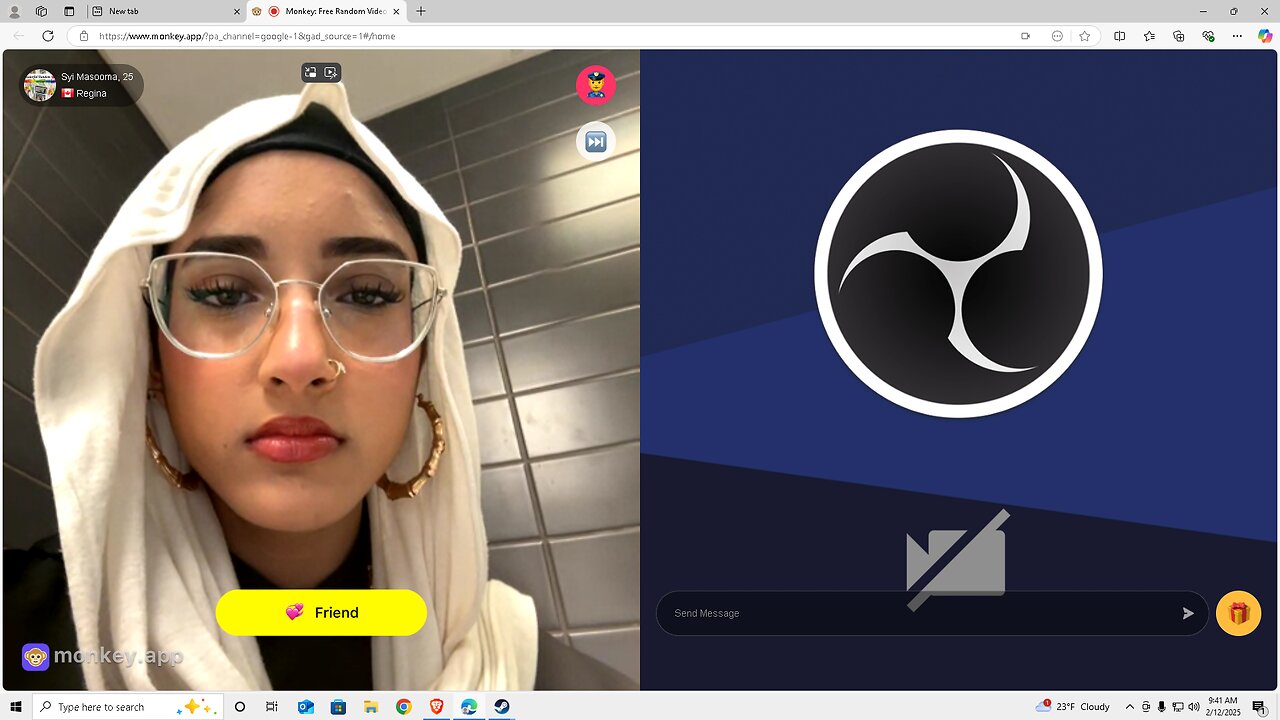
Task: Open Edge Collections
Action: click(x=1178, y=35)
